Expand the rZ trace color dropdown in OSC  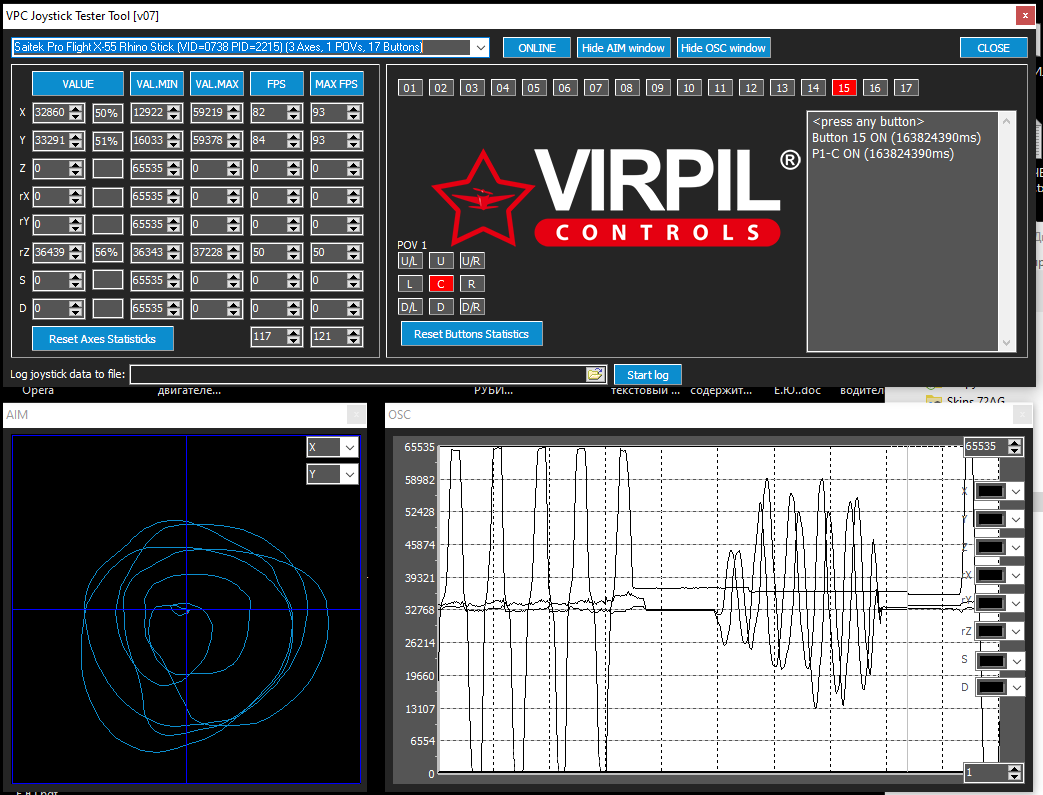tap(1016, 632)
